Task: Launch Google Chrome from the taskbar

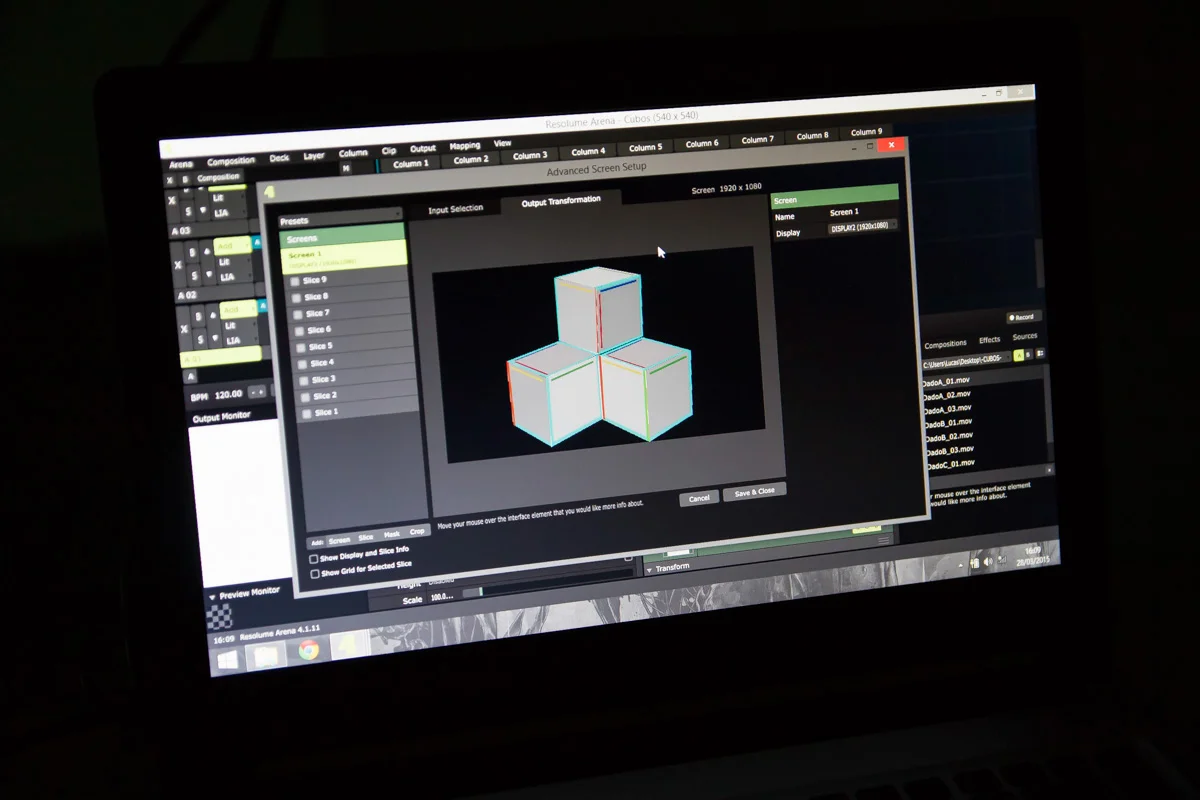Action: click(308, 650)
